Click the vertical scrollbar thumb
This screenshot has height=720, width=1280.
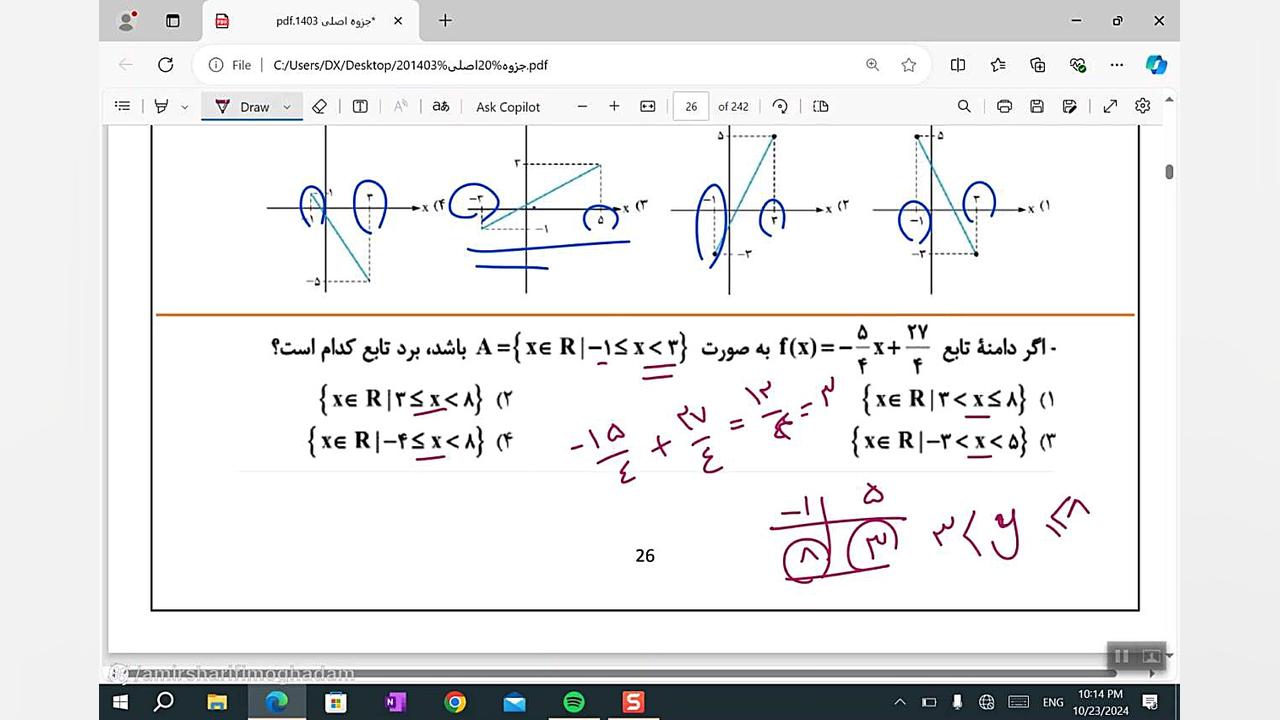pyautogui.click(x=1169, y=171)
